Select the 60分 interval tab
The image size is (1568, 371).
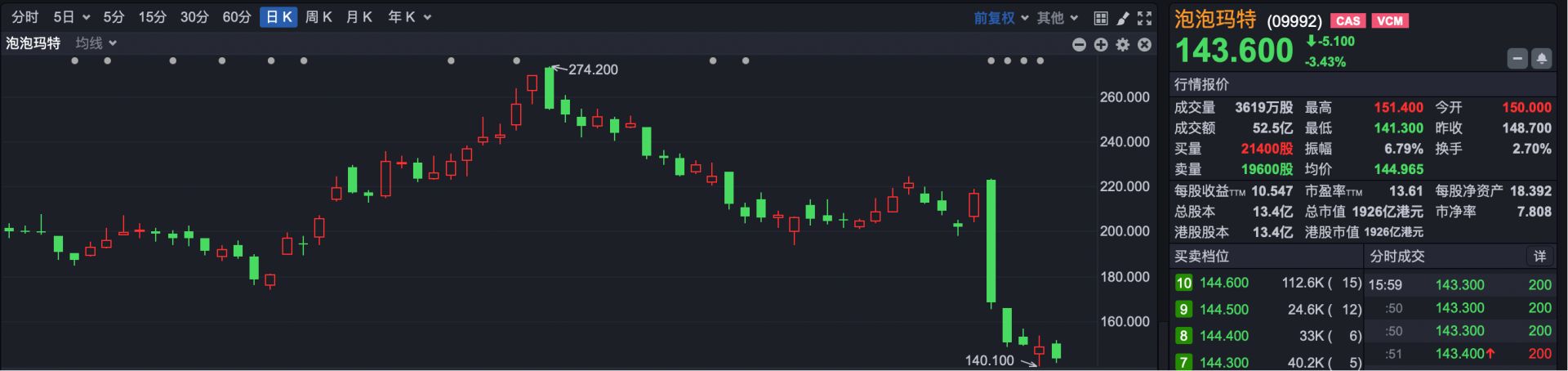coord(237,17)
